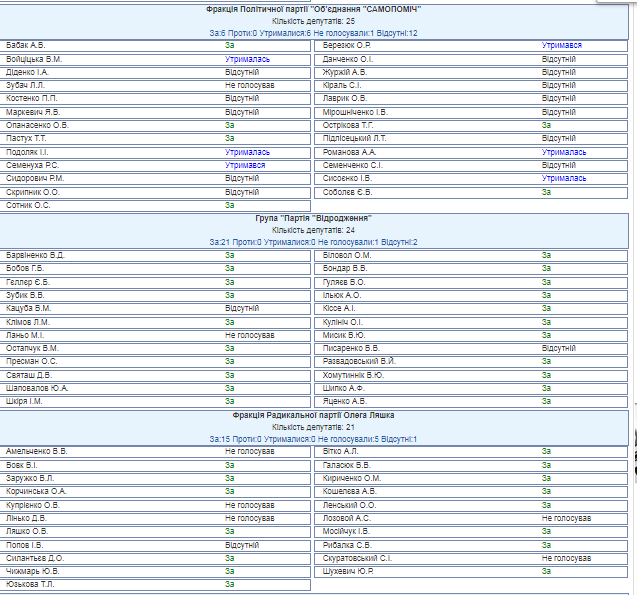This screenshot has height=595, width=637.
Task: Select the name Діденко І.А.
Action: 27,72
